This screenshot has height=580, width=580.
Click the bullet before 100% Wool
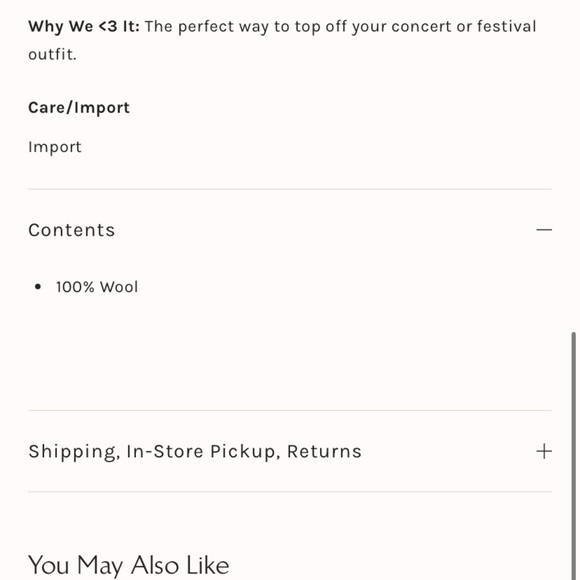pyautogui.click(x=37, y=287)
